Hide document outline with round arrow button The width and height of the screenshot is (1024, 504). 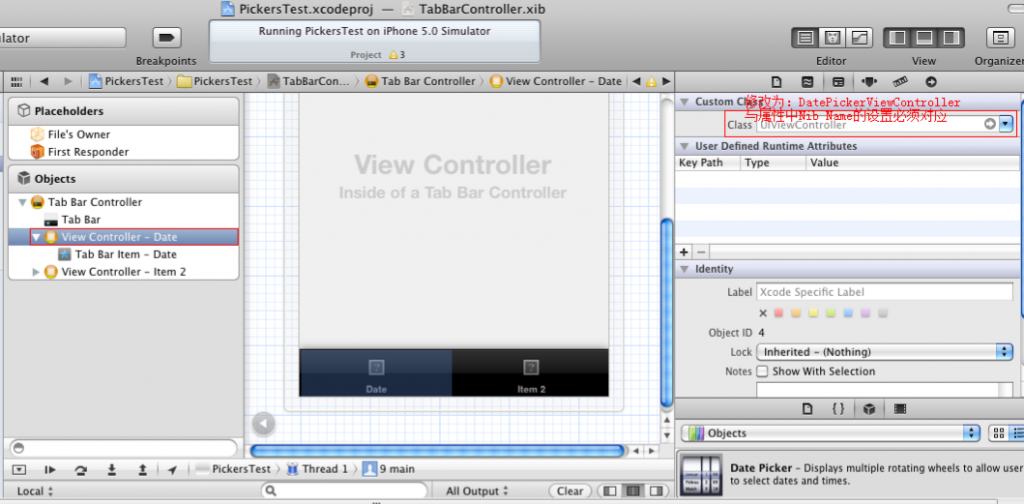(263, 424)
